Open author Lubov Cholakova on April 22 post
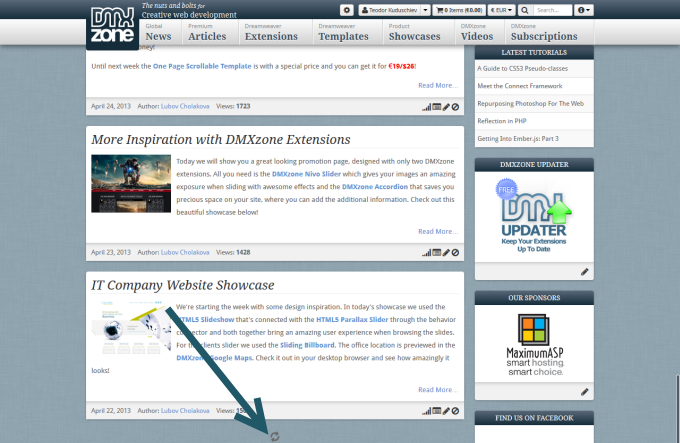680x443 pixels. coord(185,410)
